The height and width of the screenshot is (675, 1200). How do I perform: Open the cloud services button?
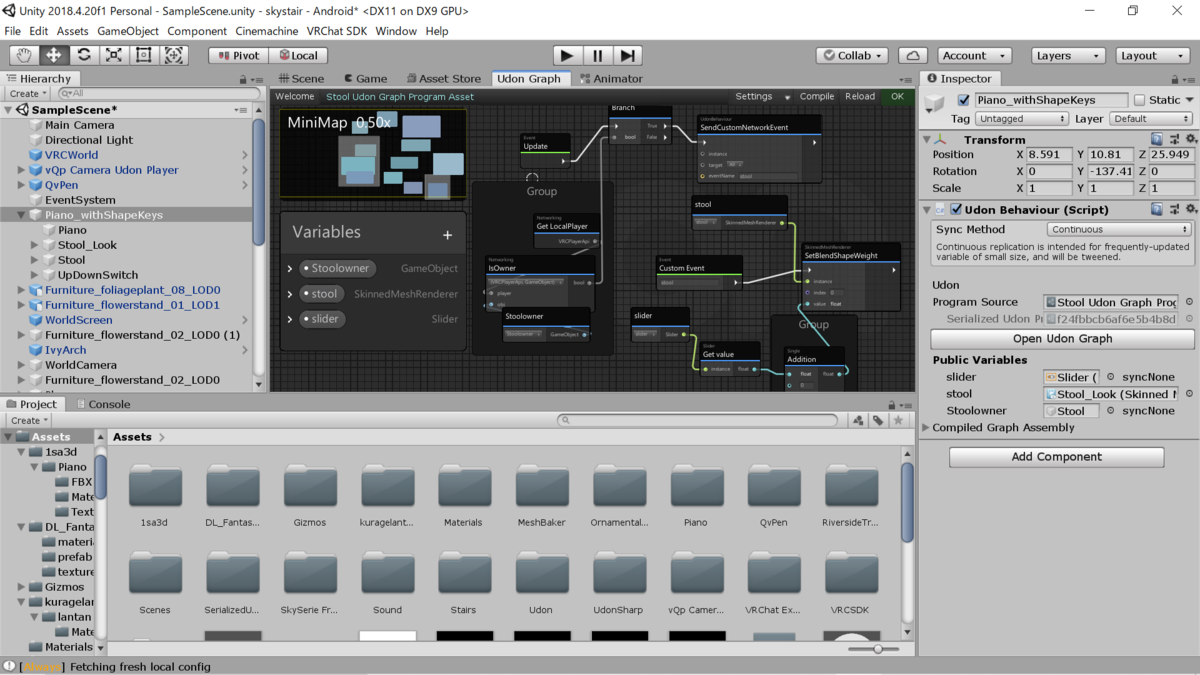pyautogui.click(x=913, y=56)
